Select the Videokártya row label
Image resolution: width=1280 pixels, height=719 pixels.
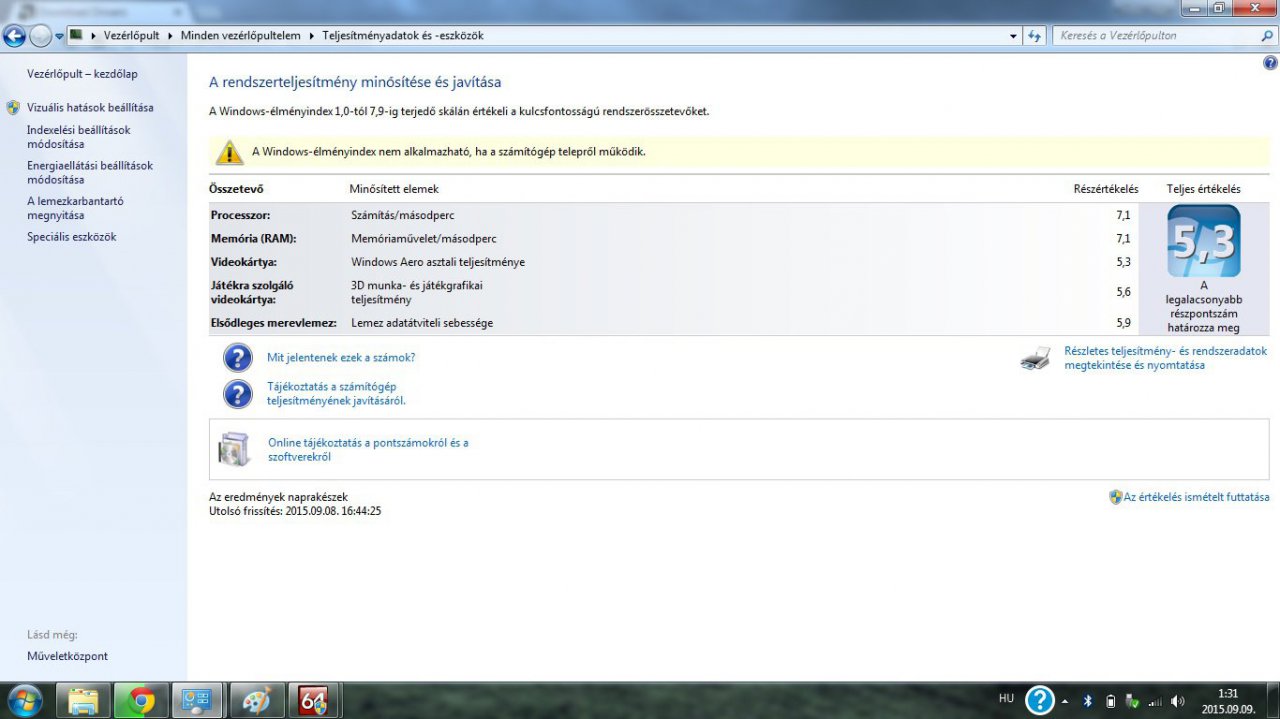pos(242,262)
